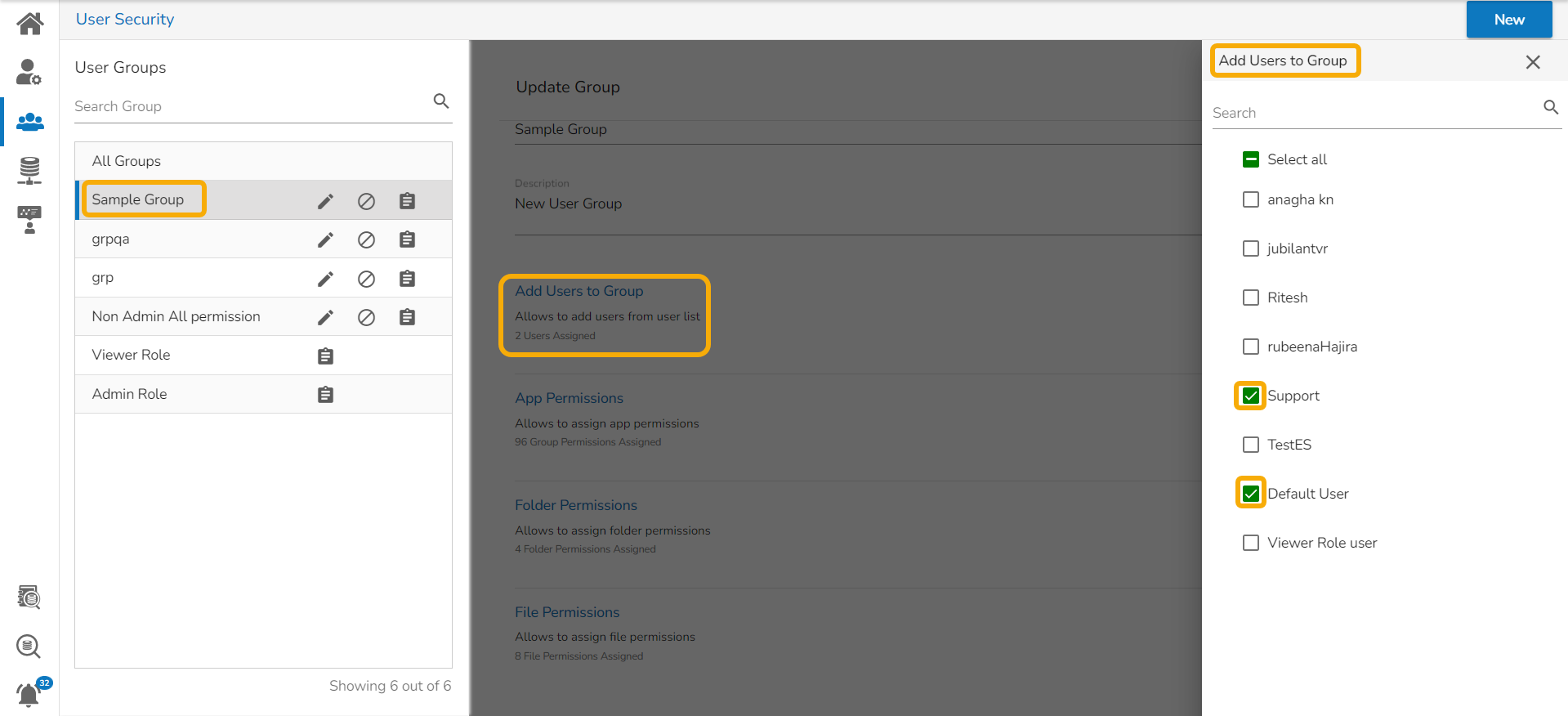Block the Sample Group using ban icon
Screen dimensions: 1568x716
[x=366, y=201]
